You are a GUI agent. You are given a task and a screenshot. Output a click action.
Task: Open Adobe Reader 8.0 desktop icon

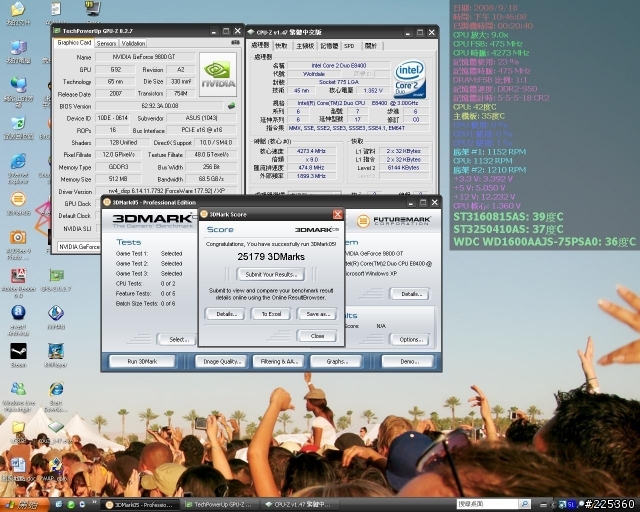(18, 276)
